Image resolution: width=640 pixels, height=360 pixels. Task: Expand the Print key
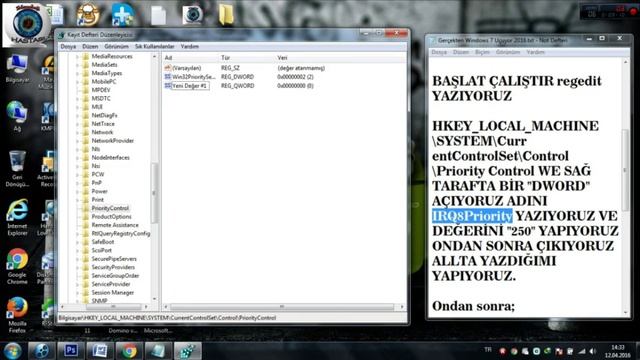pos(77,200)
